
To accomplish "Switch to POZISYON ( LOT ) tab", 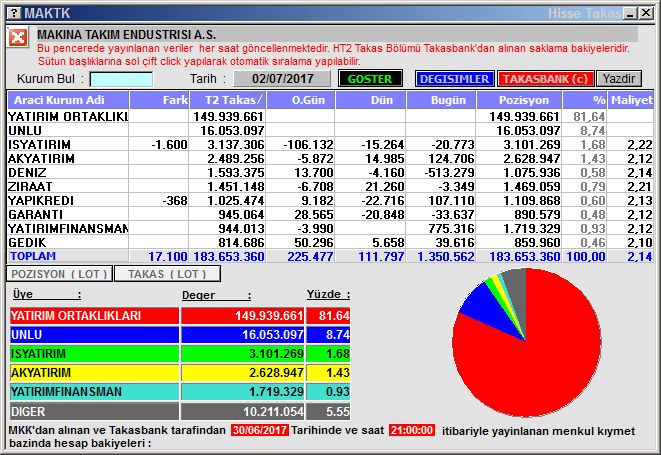I will (59, 274).
